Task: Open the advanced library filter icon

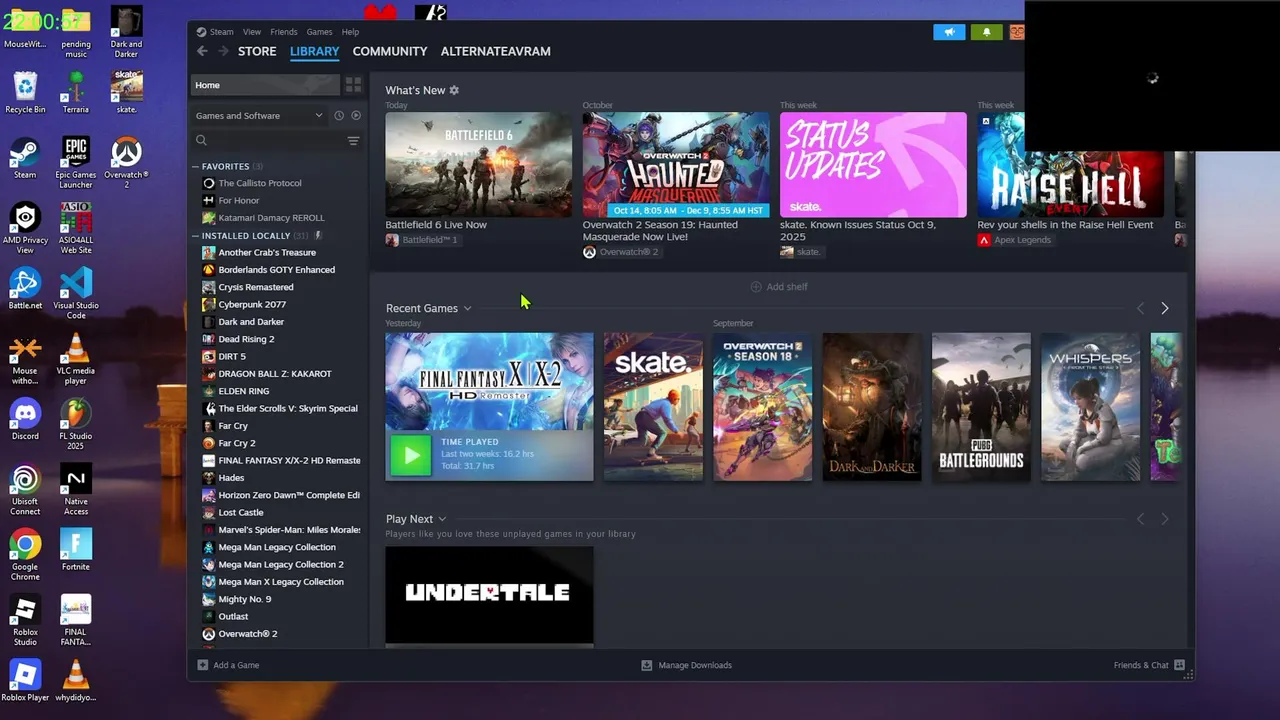Action: click(x=353, y=141)
